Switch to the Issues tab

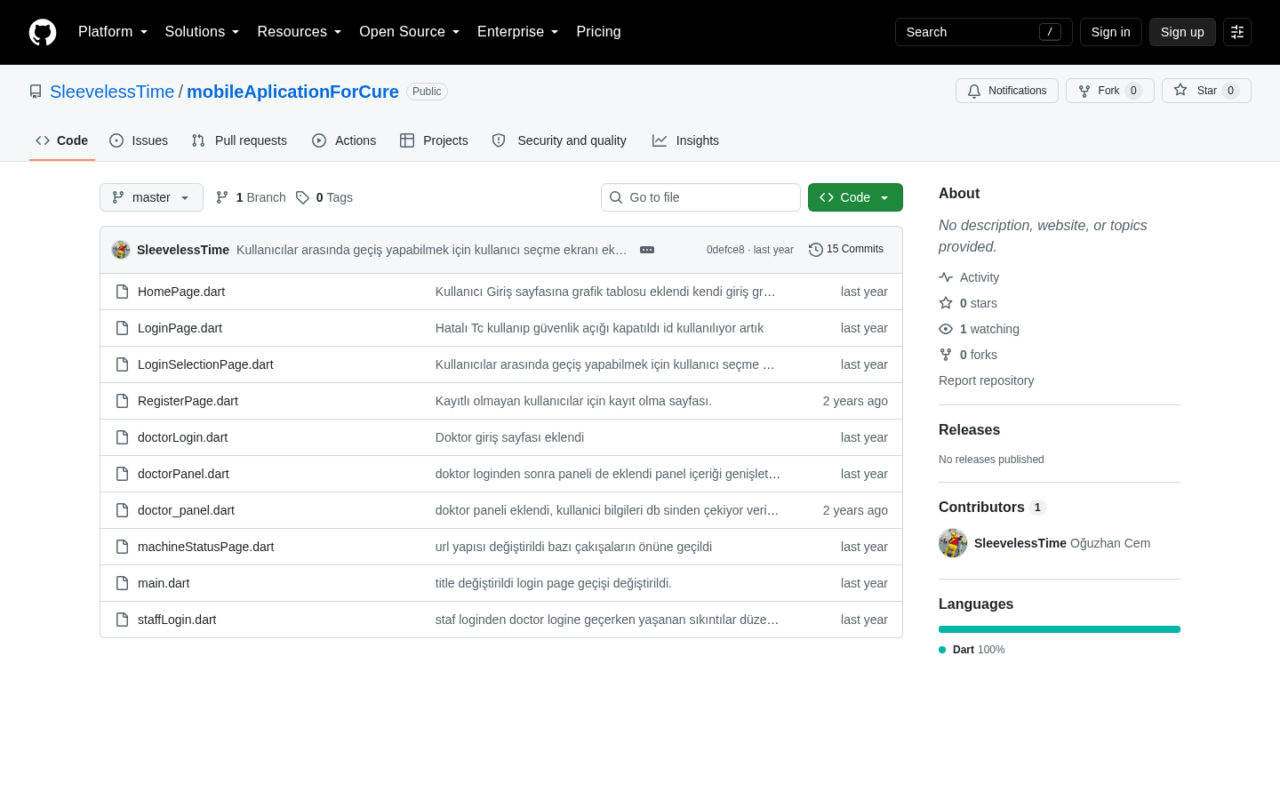click(x=139, y=141)
